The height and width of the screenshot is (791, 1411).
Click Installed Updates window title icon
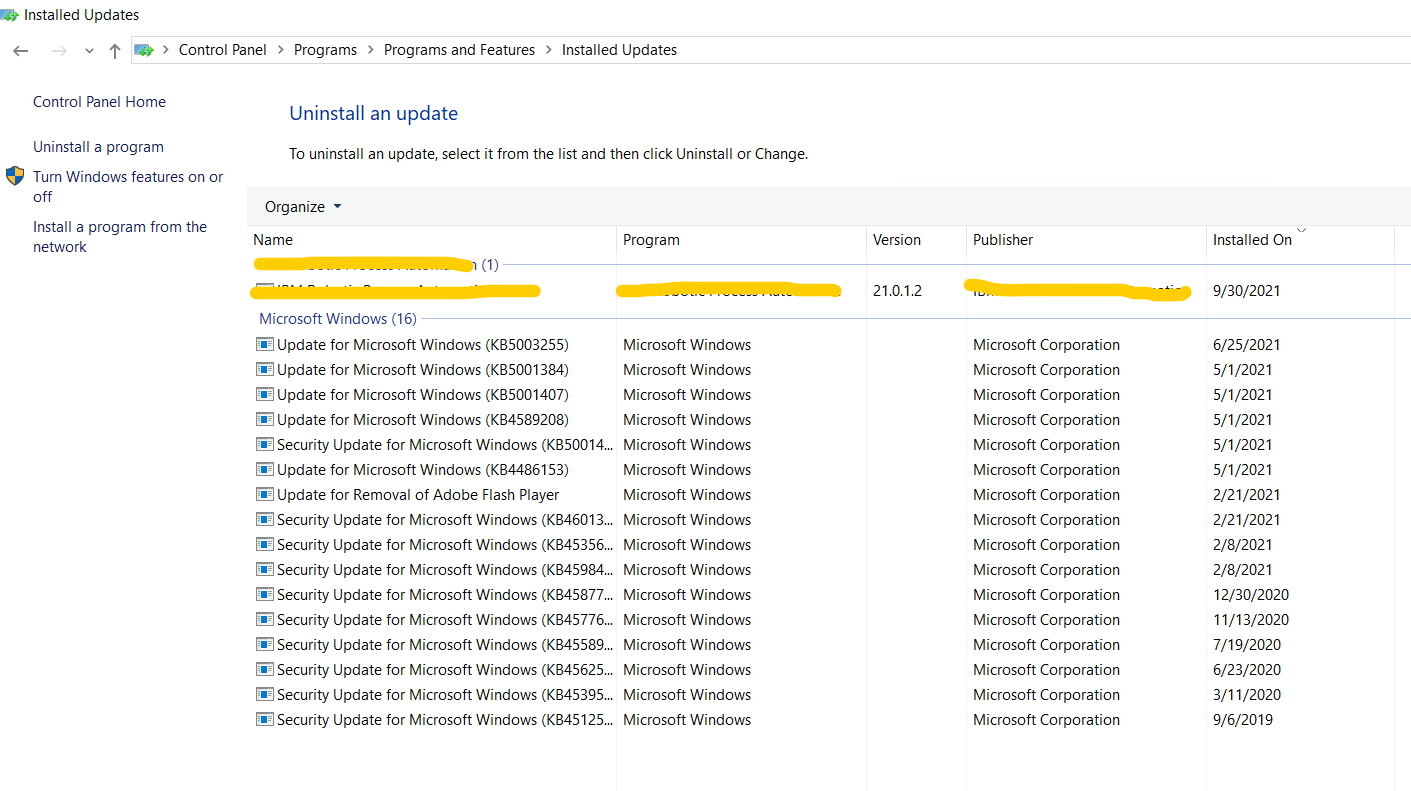pos(9,15)
